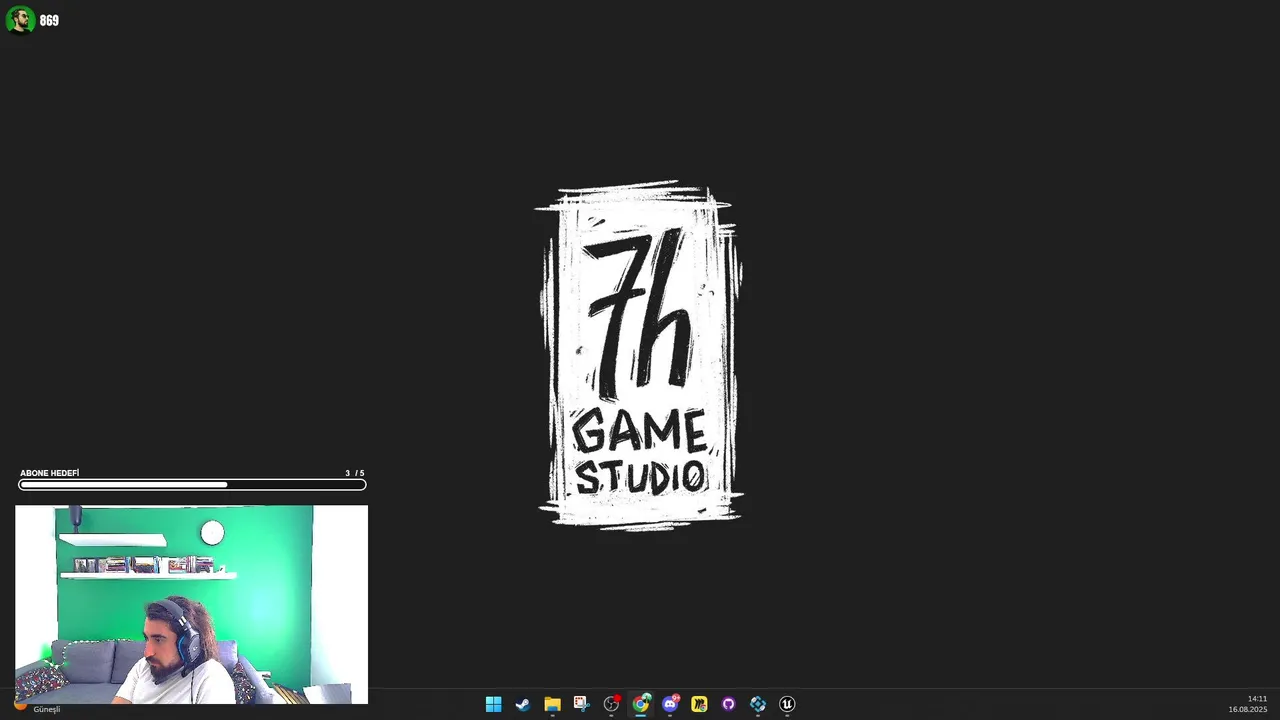Launch the Snipping Tool taskbar icon
Viewport: 1280px width, 720px height.
pyautogui.click(x=581, y=704)
